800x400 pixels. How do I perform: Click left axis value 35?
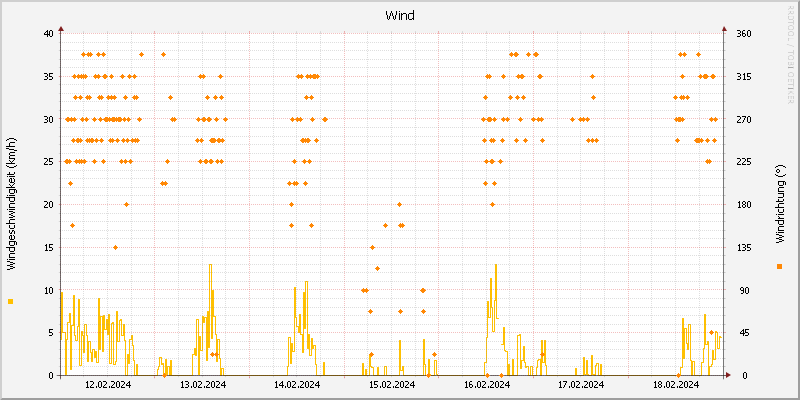pyautogui.click(x=48, y=77)
